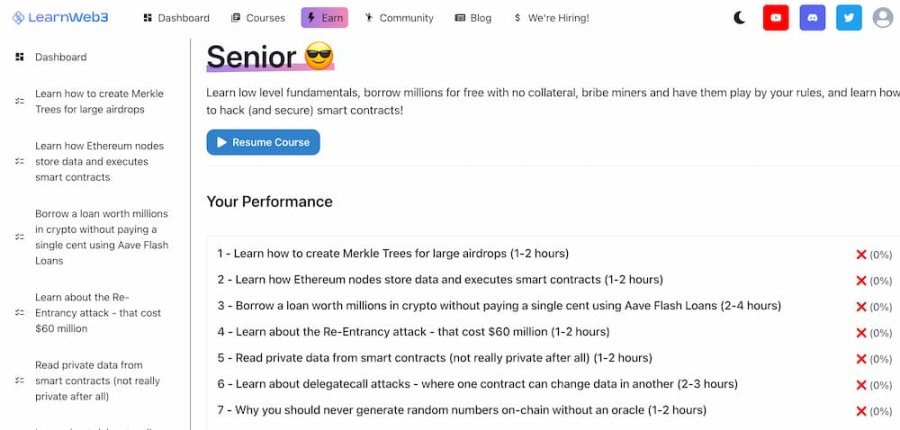Open the Dashboard tab in navbar
Screen dimensions: 900x430
[x=176, y=17]
